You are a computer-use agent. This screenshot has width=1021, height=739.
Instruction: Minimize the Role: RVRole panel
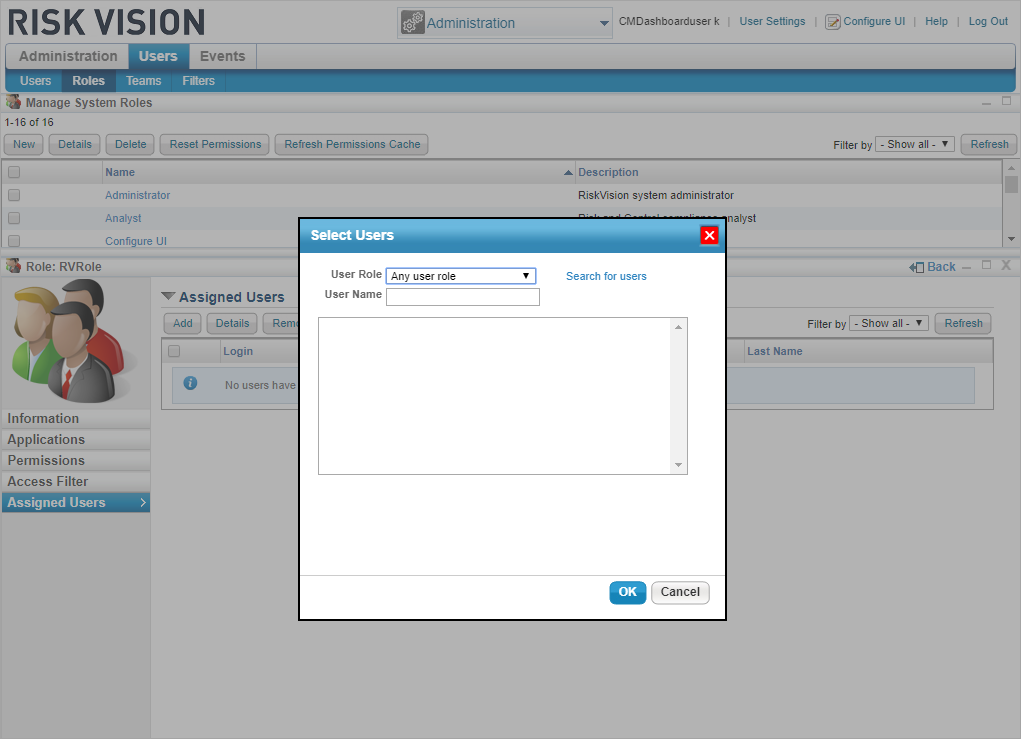966,267
